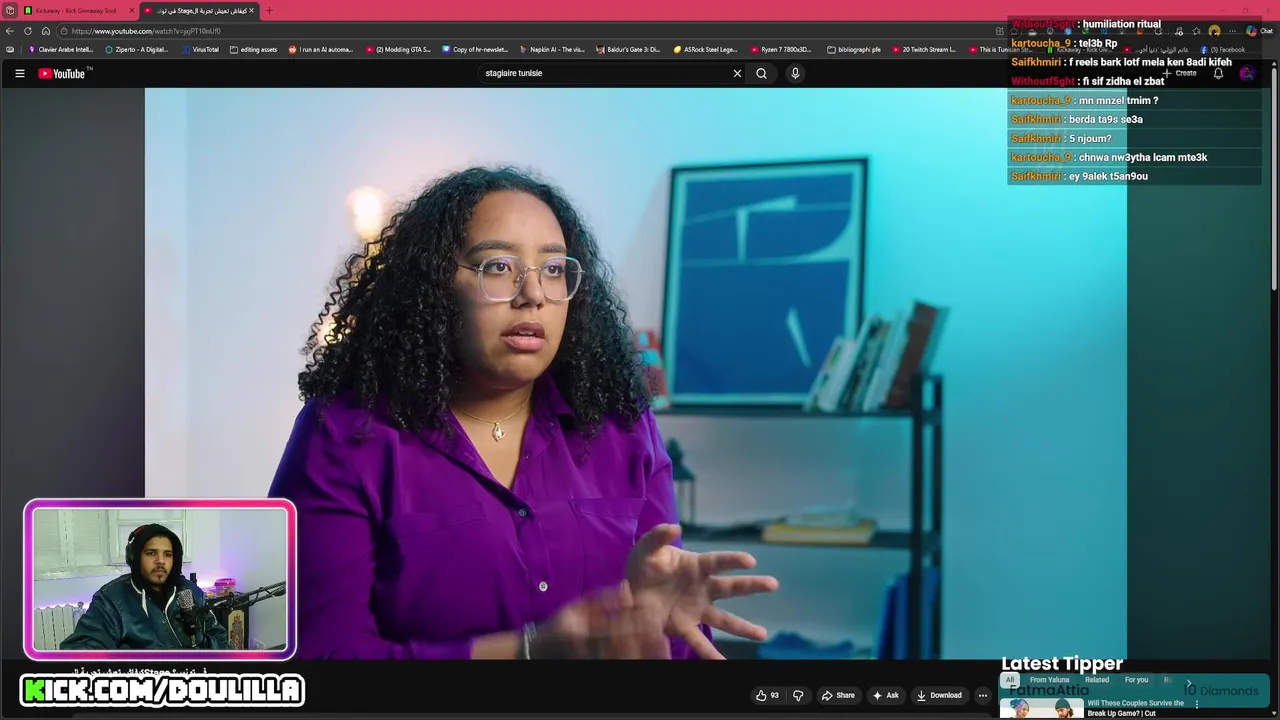Open the YouTube hamburger guide menu
Viewport: 1280px width, 720px height.
tap(19, 73)
